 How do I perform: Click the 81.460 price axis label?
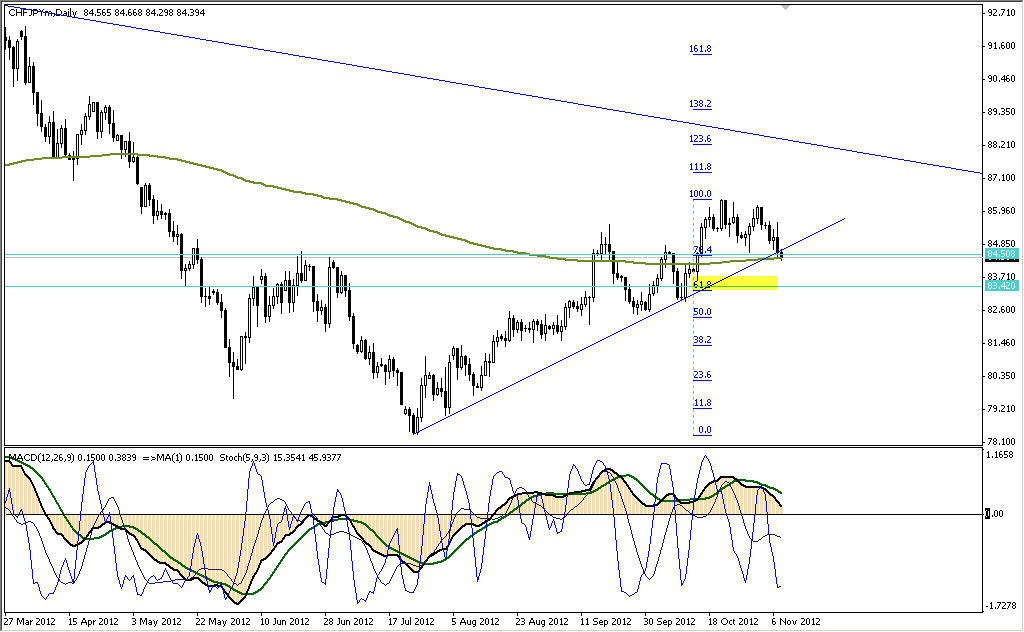pos(1002,343)
